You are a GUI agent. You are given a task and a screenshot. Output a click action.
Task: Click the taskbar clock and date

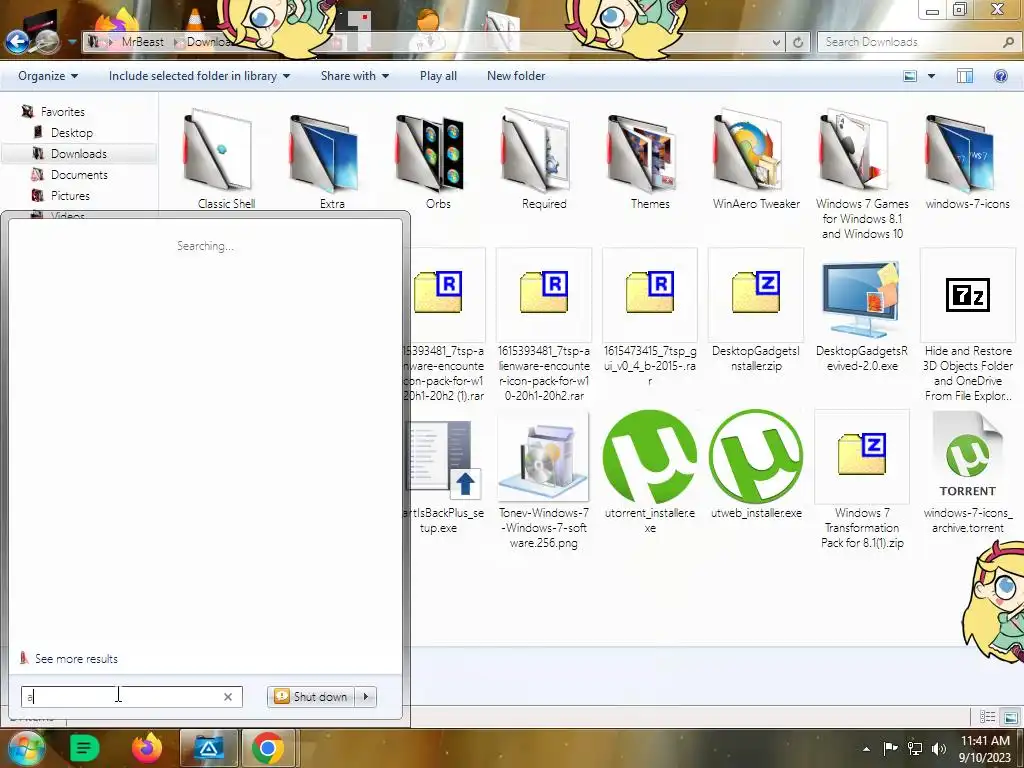click(985, 748)
